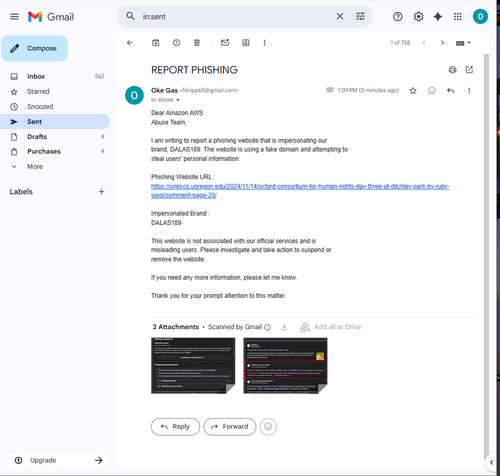Open the Purchases label
Viewport: 500px width, 476px height.
[x=55, y=151]
